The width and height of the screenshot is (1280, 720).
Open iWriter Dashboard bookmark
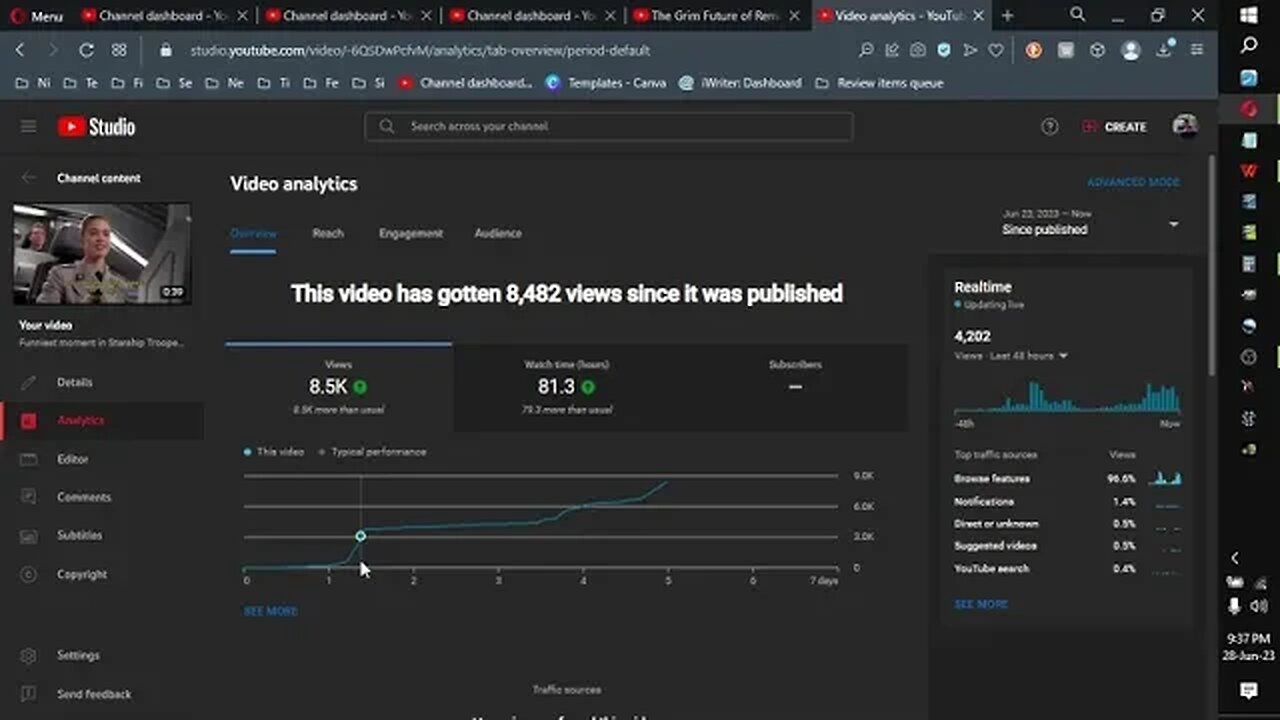[x=740, y=83]
